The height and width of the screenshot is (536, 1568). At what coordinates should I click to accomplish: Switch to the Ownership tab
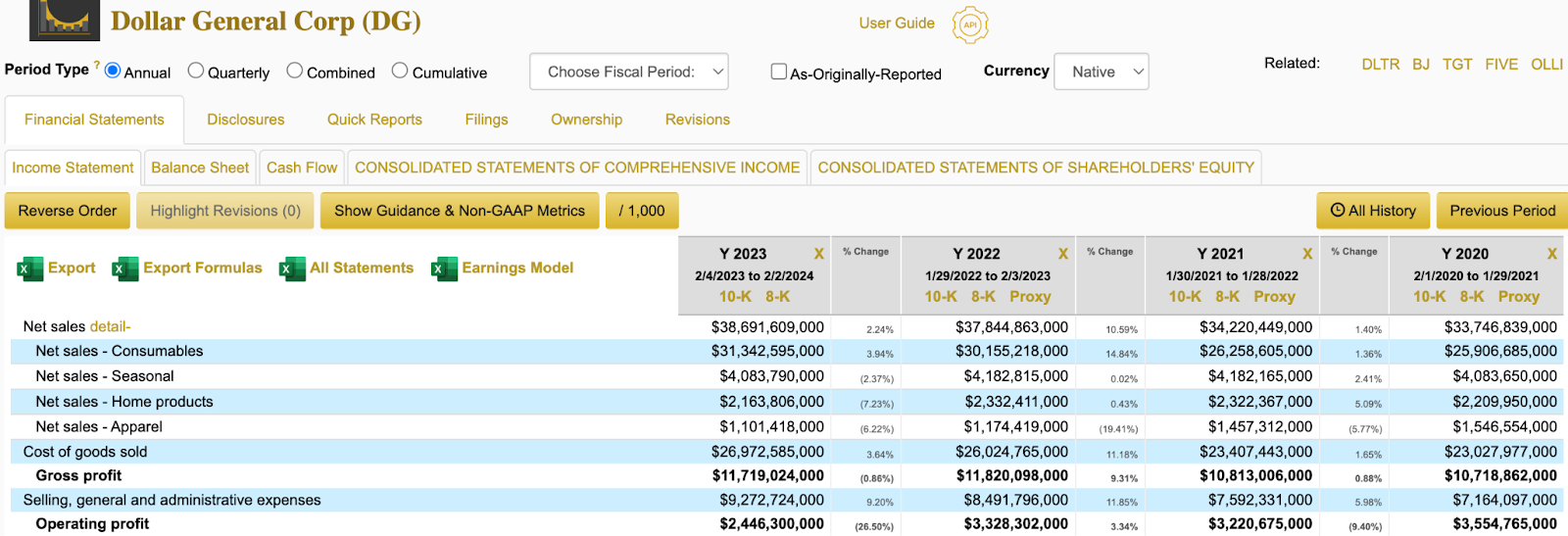[586, 120]
